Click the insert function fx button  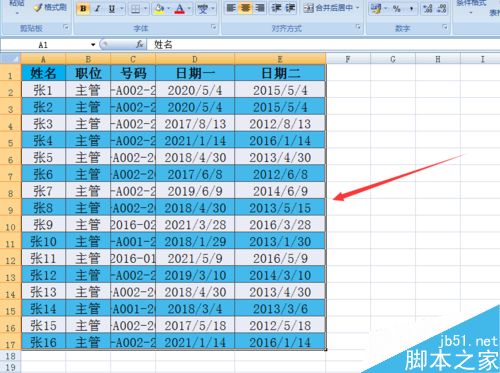point(140,44)
